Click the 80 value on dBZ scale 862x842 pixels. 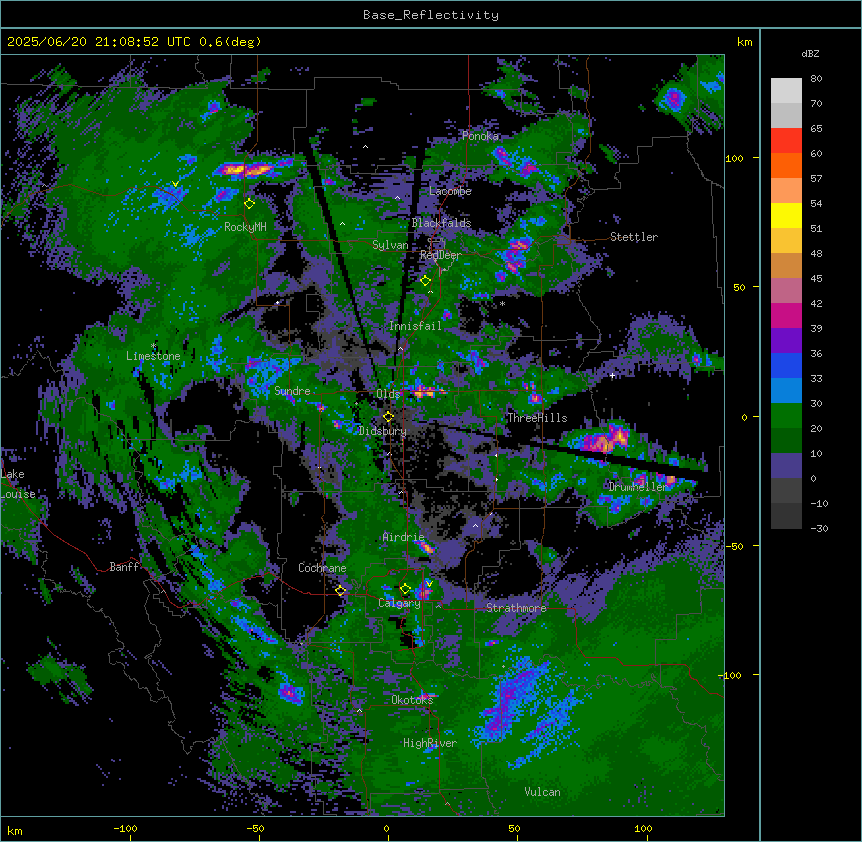(x=816, y=79)
